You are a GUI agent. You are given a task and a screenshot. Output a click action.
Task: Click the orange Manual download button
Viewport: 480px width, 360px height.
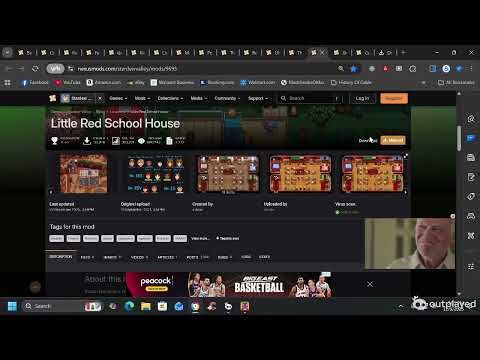[x=393, y=140]
